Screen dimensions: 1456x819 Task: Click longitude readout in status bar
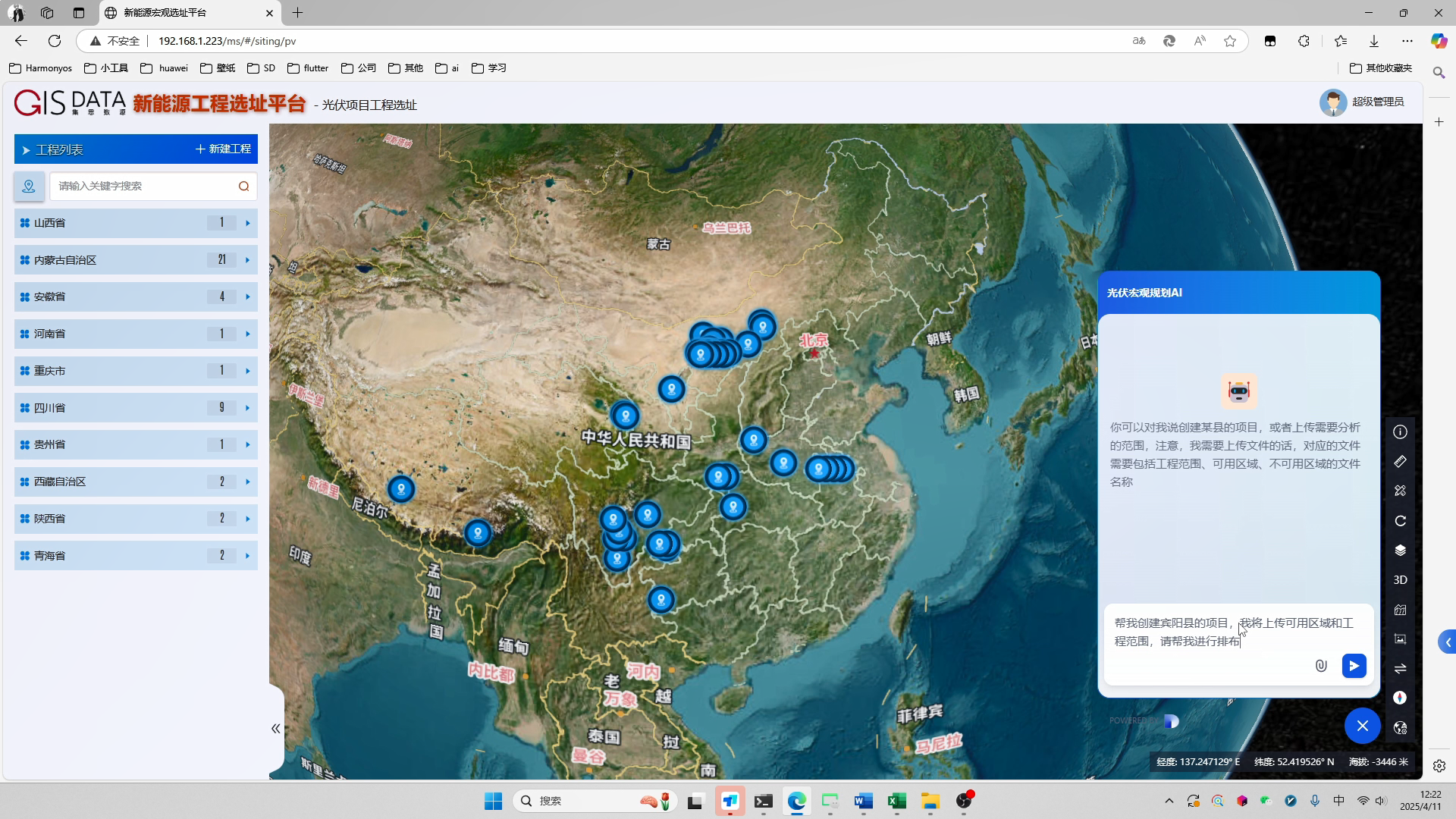[1198, 762]
